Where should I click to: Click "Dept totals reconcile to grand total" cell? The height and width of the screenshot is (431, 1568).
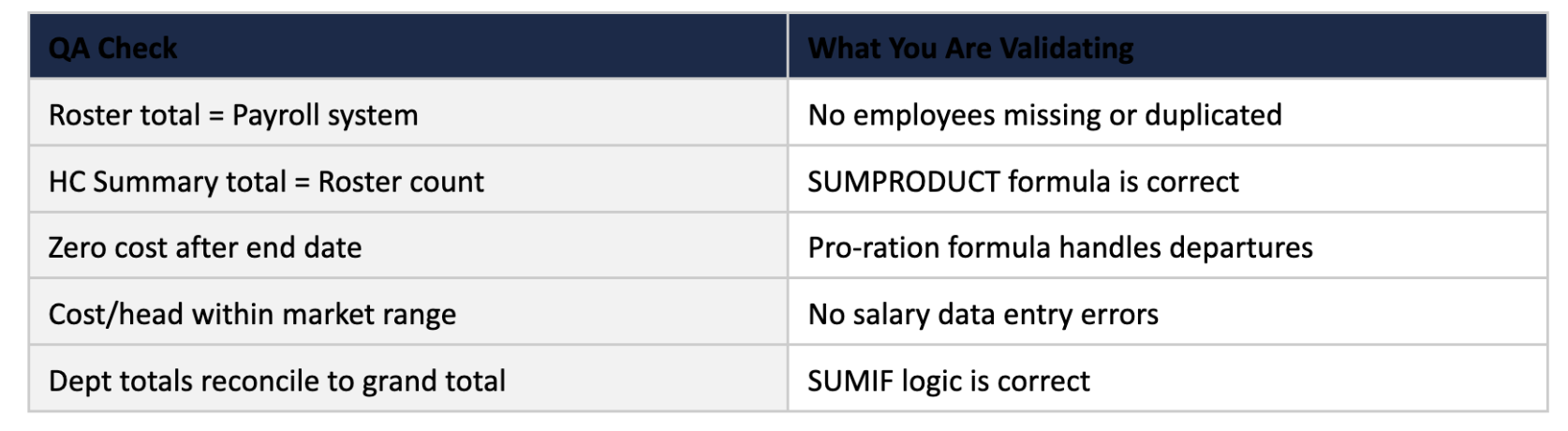(277, 381)
